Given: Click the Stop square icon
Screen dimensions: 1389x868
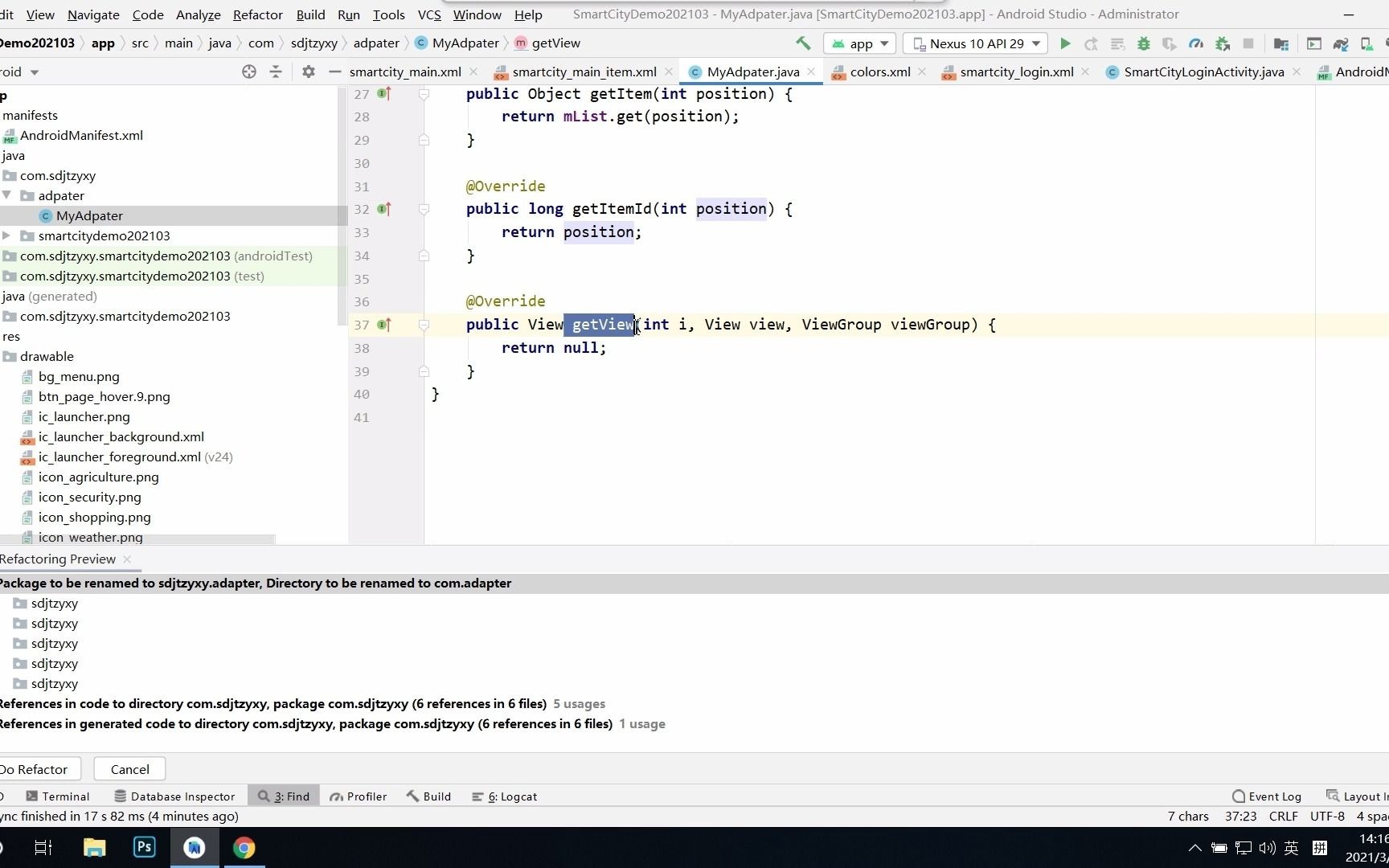Looking at the screenshot, I should (x=1248, y=43).
